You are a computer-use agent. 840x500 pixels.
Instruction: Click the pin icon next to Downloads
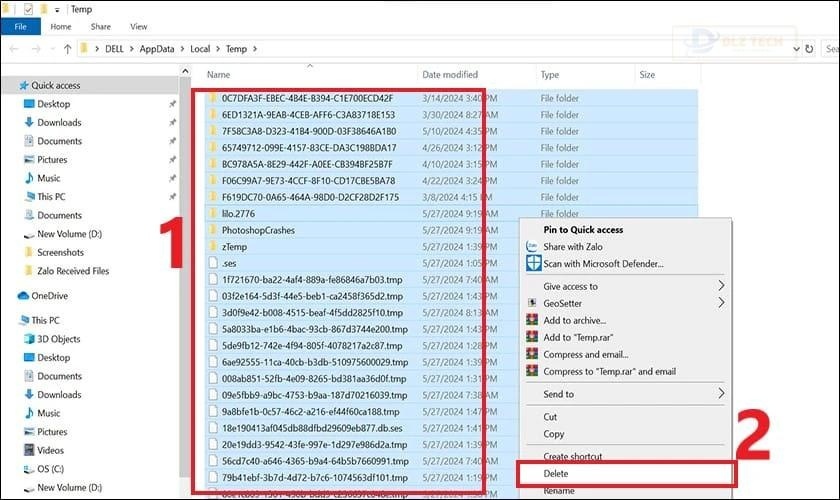(x=172, y=123)
